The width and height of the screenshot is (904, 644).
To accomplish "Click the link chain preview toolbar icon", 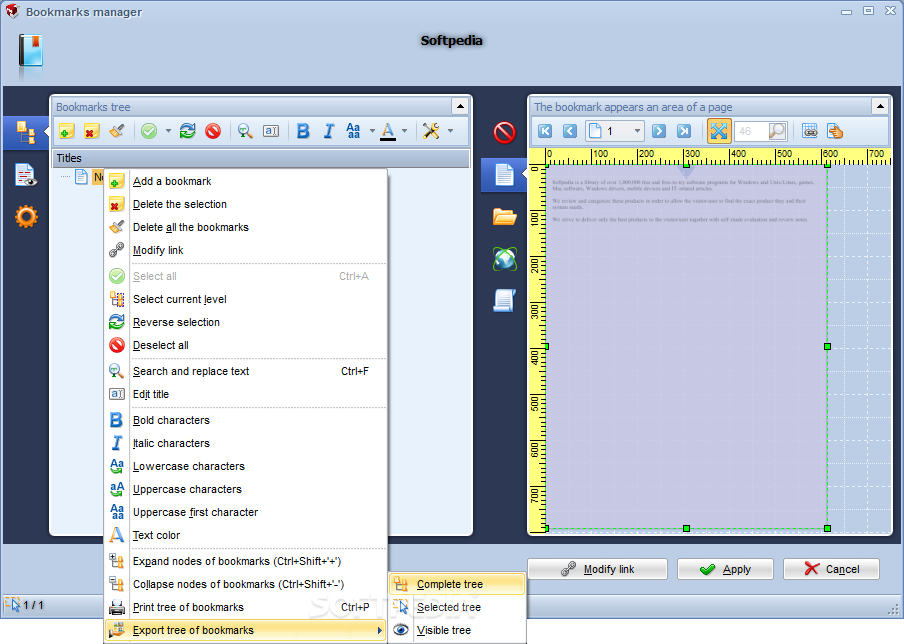I will coord(810,131).
